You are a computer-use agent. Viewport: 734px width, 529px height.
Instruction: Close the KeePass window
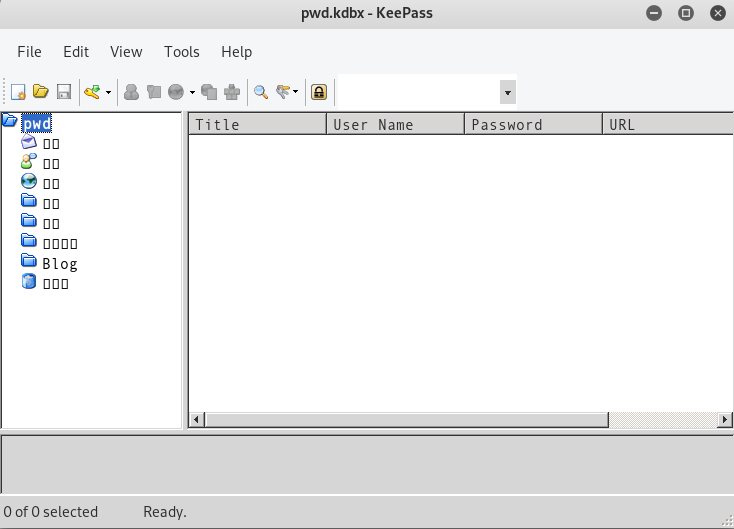pyautogui.click(x=718, y=13)
